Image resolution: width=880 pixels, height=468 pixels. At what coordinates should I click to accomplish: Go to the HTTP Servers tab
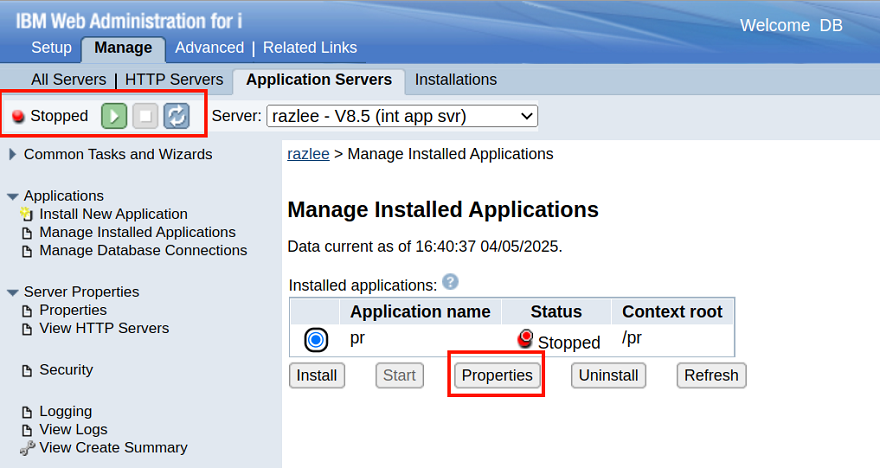pos(174,80)
